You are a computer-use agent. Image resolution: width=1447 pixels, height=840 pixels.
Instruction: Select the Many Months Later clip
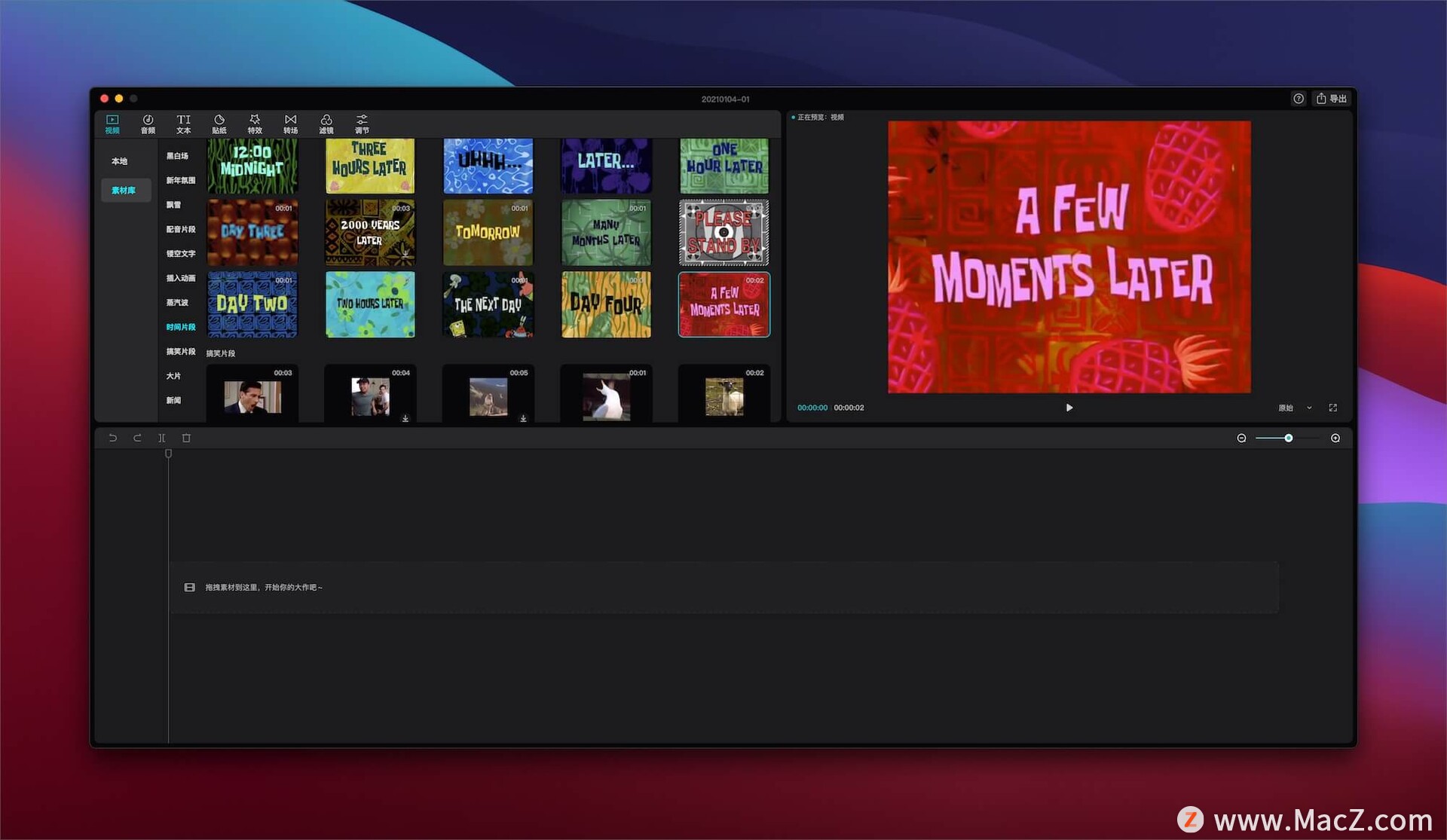point(606,232)
